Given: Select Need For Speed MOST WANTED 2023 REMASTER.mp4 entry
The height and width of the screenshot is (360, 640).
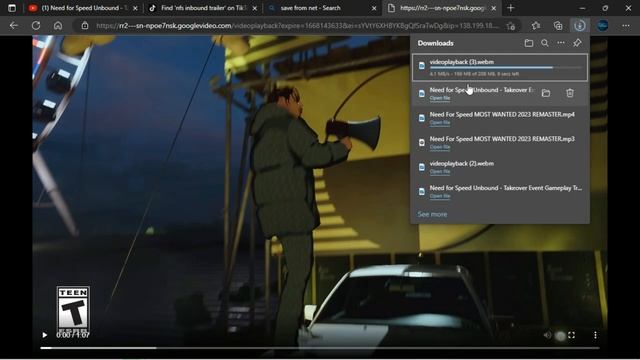Looking at the screenshot, I should pos(500,118).
